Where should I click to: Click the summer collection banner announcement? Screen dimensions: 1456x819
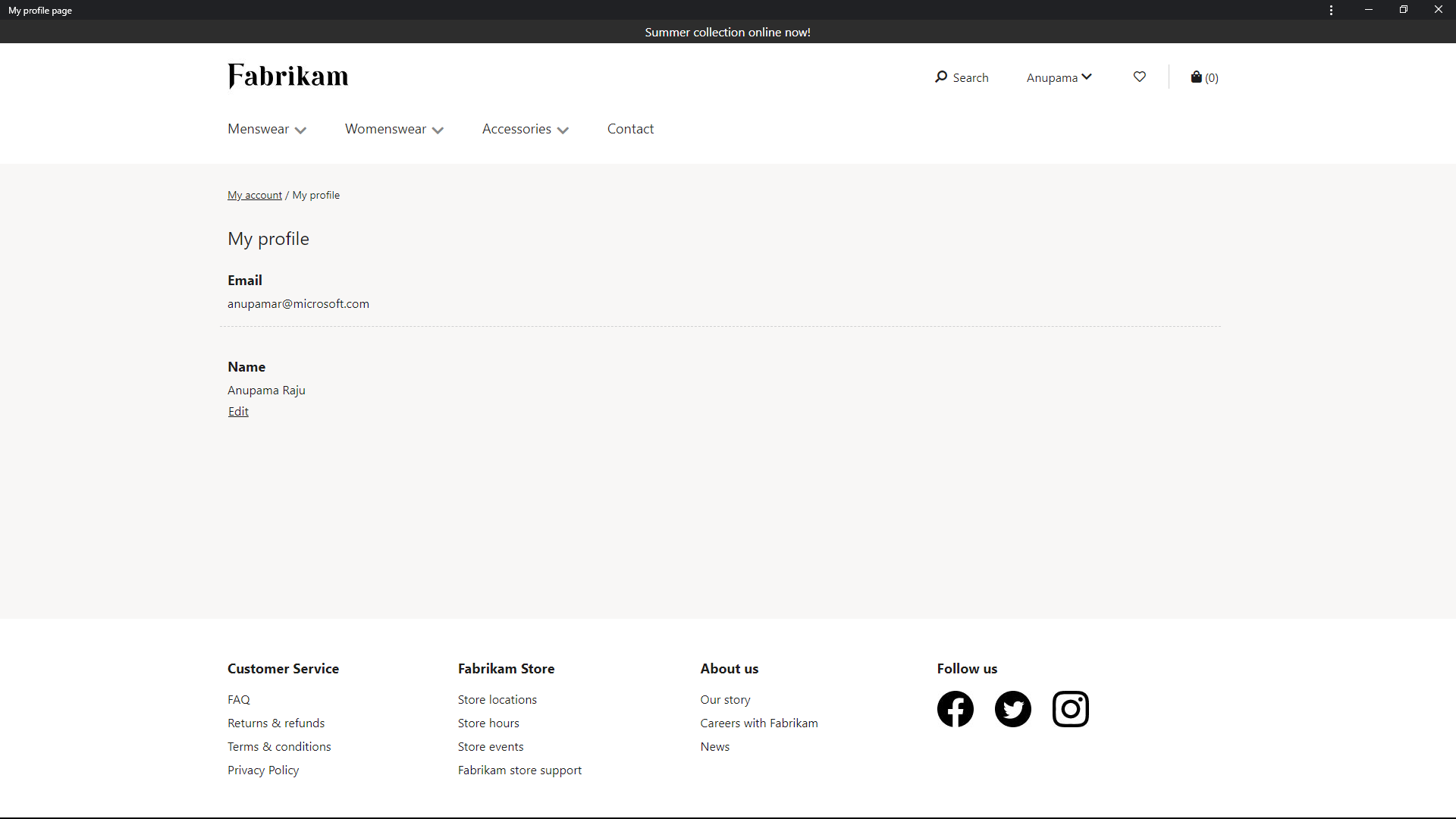click(728, 31)
